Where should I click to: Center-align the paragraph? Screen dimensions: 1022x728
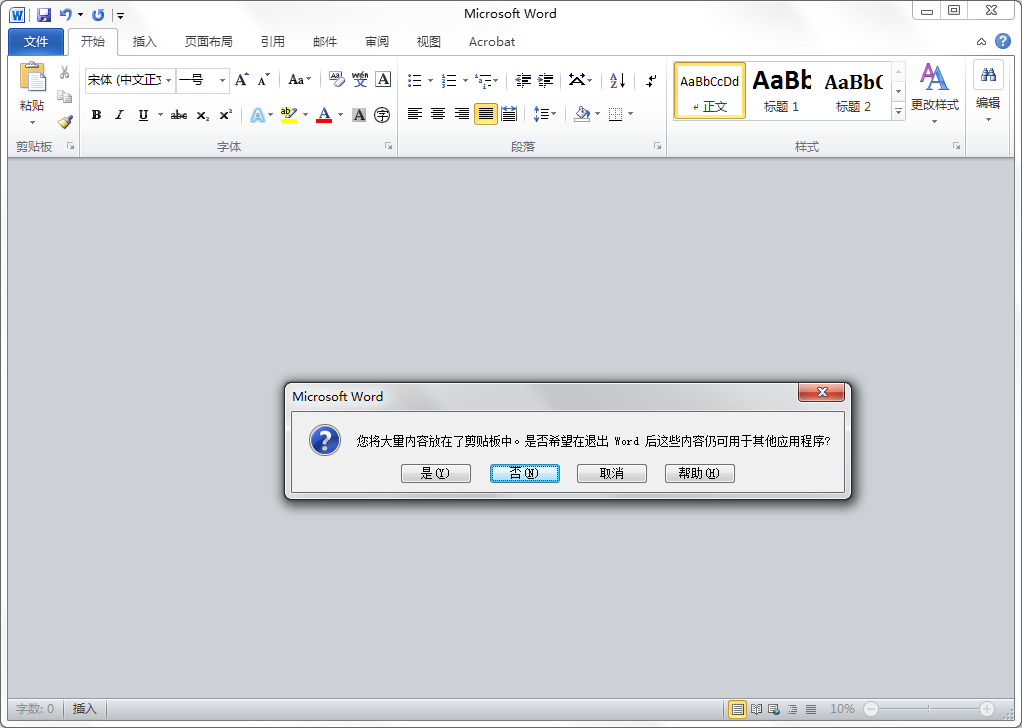click(x=438, y=114)
